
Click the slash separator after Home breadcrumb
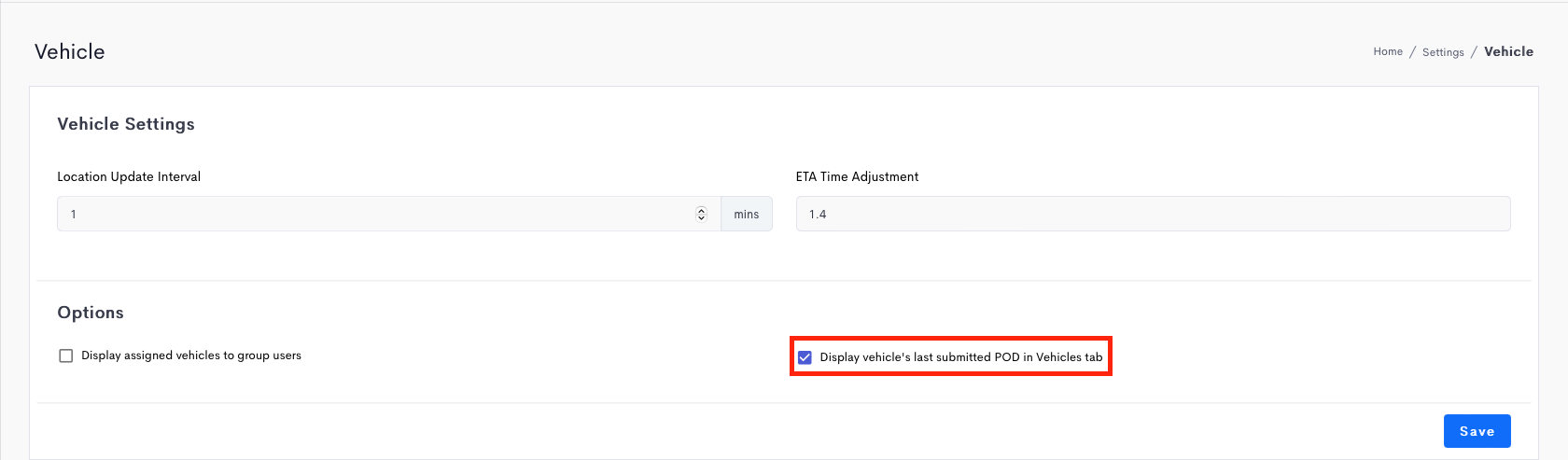pos(1413,52)
